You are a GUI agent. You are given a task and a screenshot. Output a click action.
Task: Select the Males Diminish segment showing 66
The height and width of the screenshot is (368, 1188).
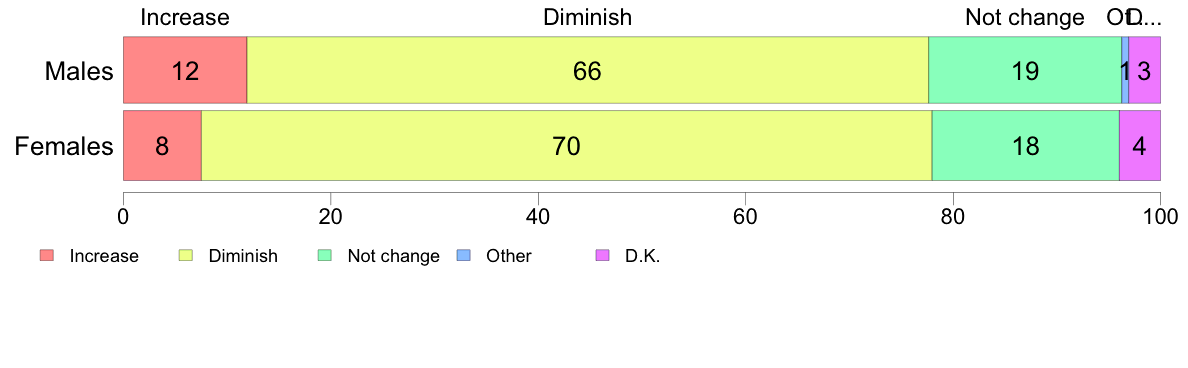pos(588,70)
